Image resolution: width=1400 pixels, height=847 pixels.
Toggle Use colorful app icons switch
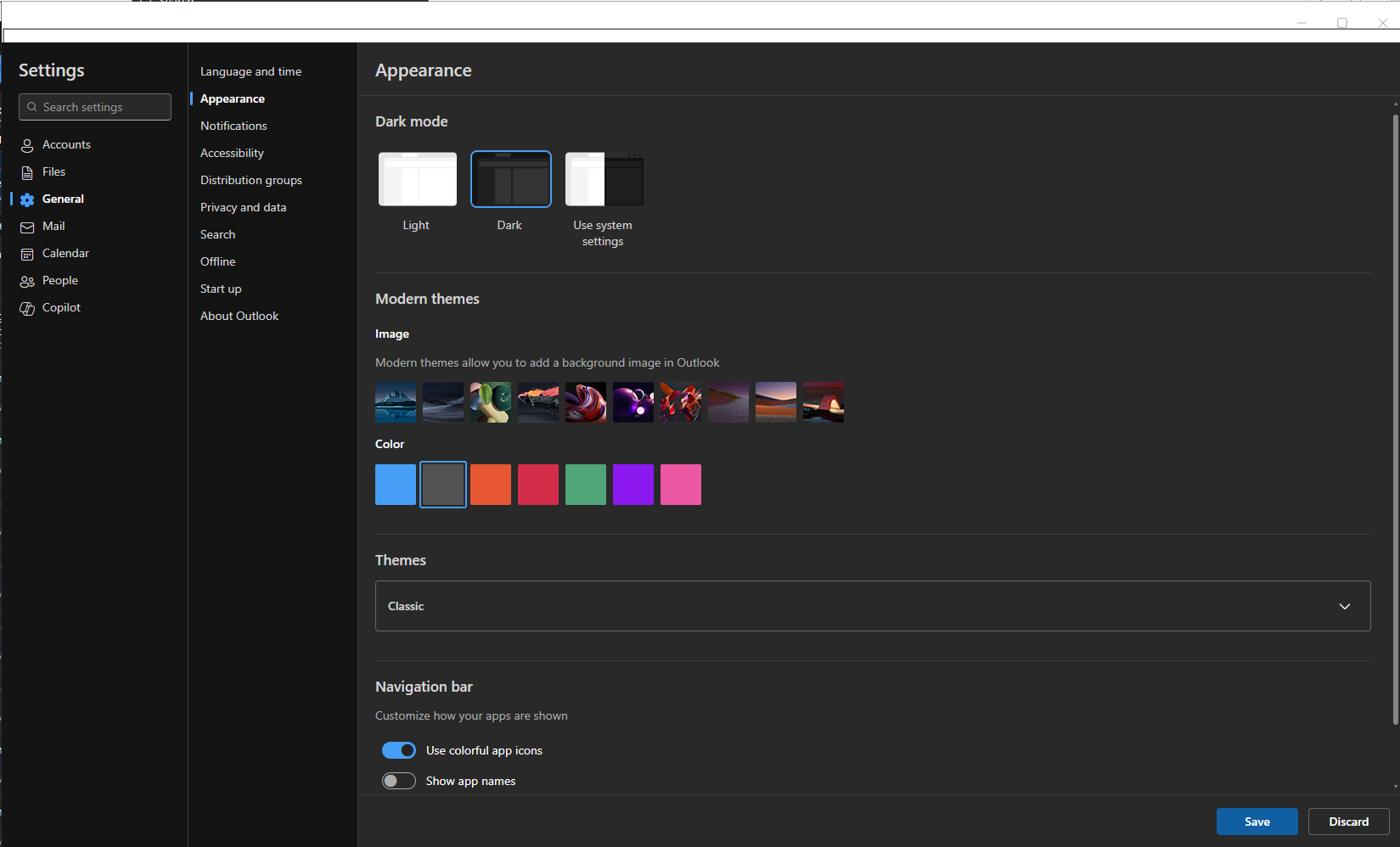399,750
